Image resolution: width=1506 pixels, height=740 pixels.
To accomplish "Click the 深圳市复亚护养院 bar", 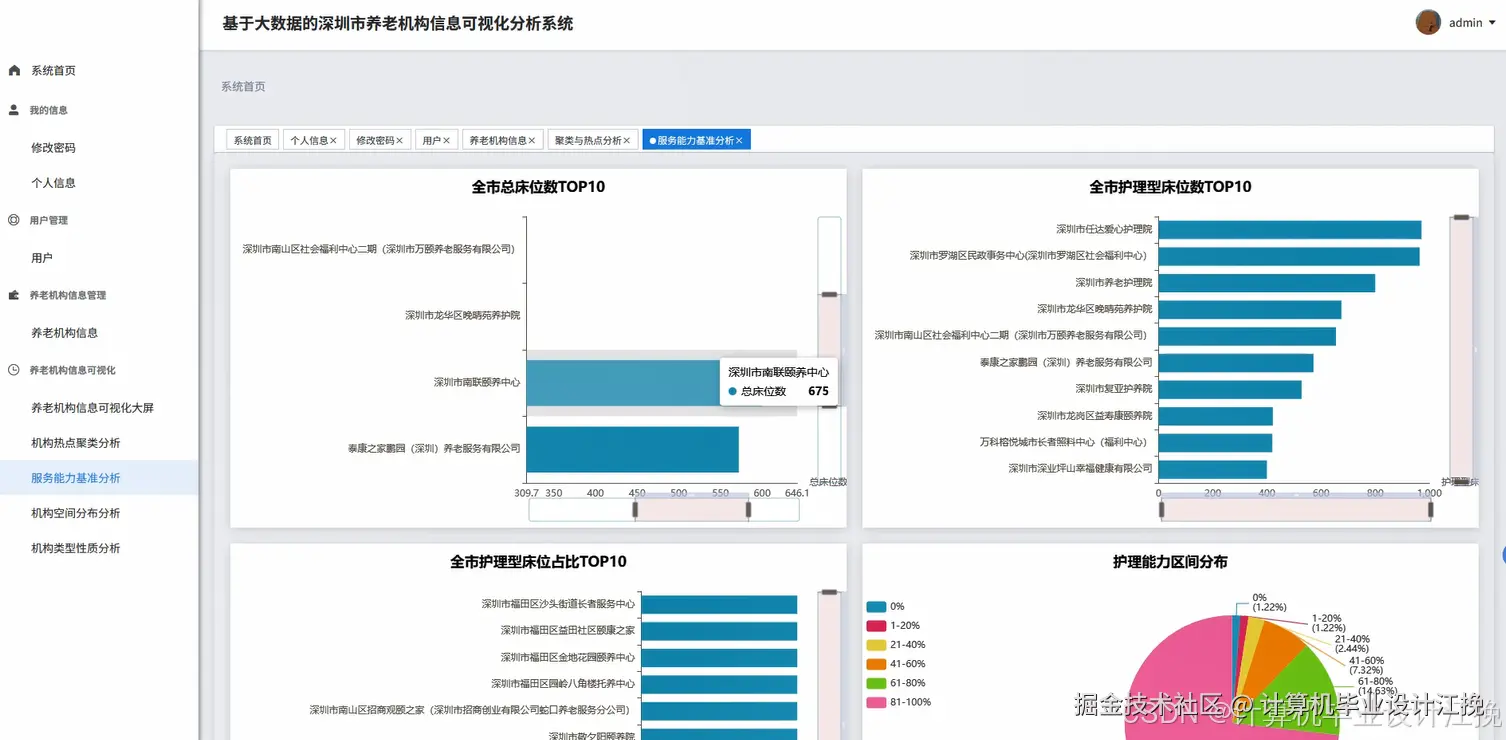I will pos(1230,389).
